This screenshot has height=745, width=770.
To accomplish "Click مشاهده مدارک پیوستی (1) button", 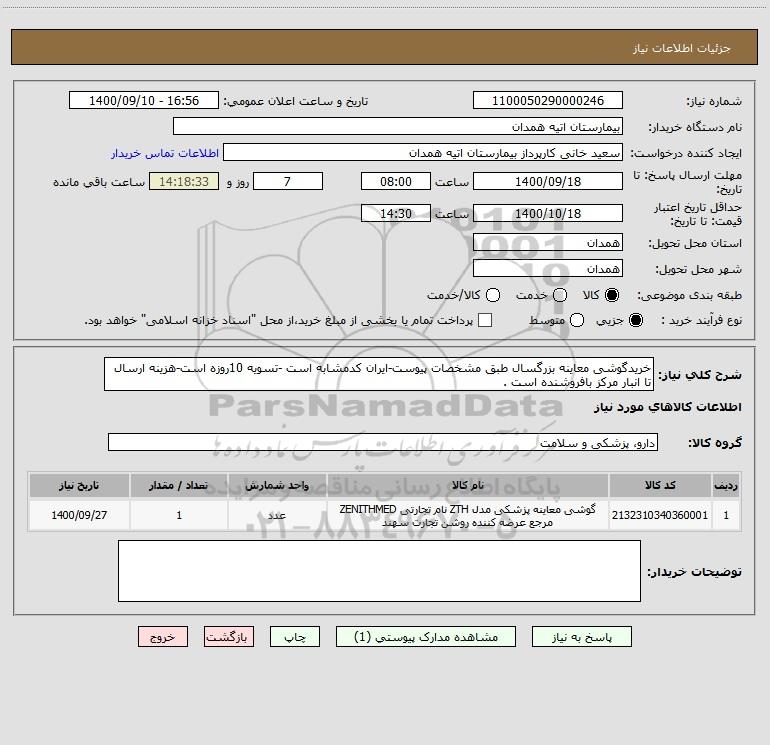I will click(426, 636).
